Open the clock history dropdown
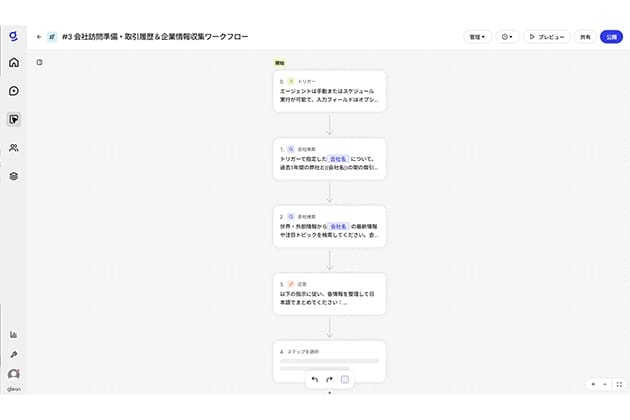Viewport: 630px width, 420px height. click(507, 37)
